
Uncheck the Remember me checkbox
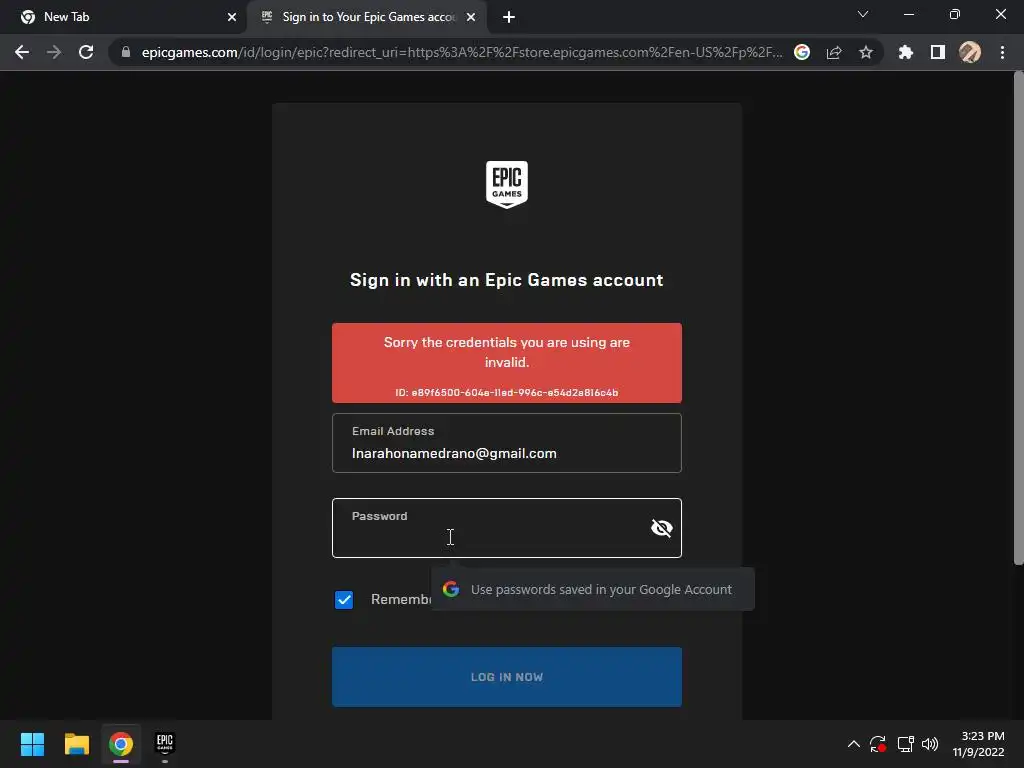[x=344, y=600]
